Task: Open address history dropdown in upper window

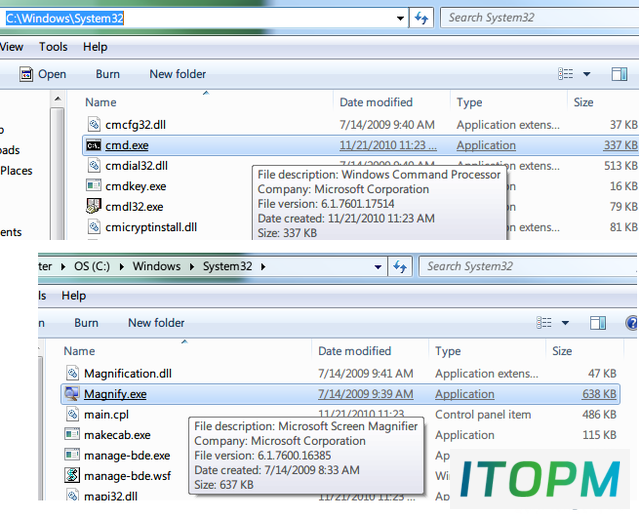Action: point(400,18)
